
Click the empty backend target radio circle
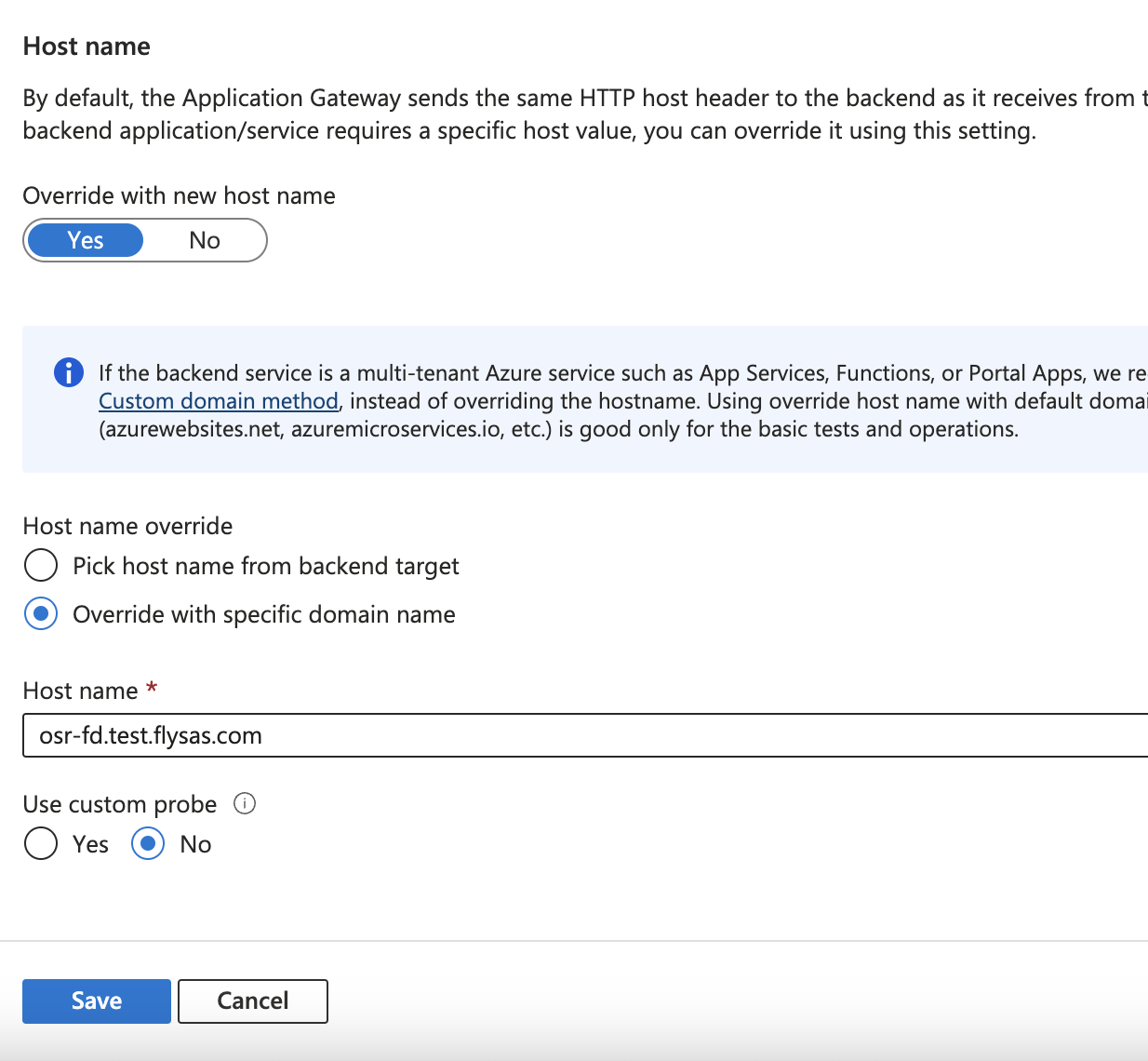click(x=41, y=565)
